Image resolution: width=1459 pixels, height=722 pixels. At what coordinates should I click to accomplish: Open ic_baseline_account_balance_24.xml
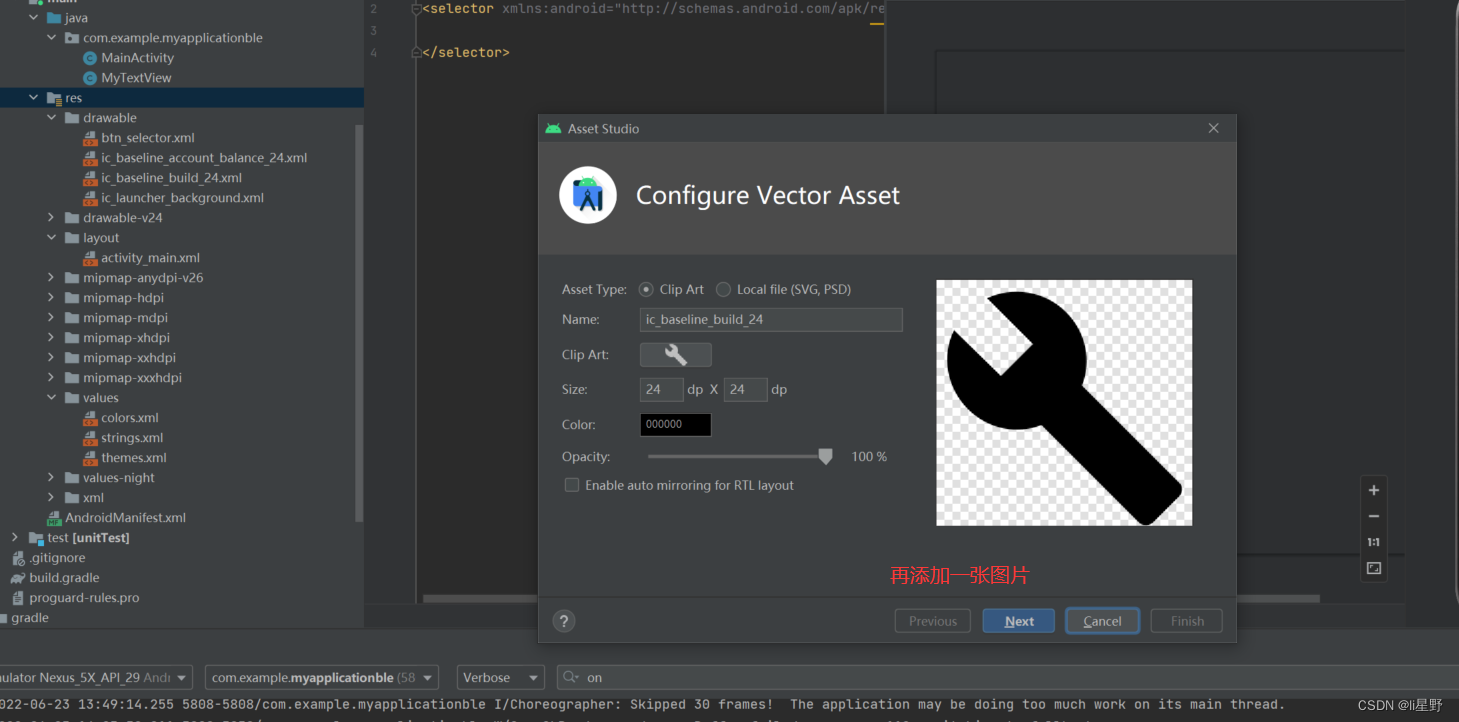(204, 158)
